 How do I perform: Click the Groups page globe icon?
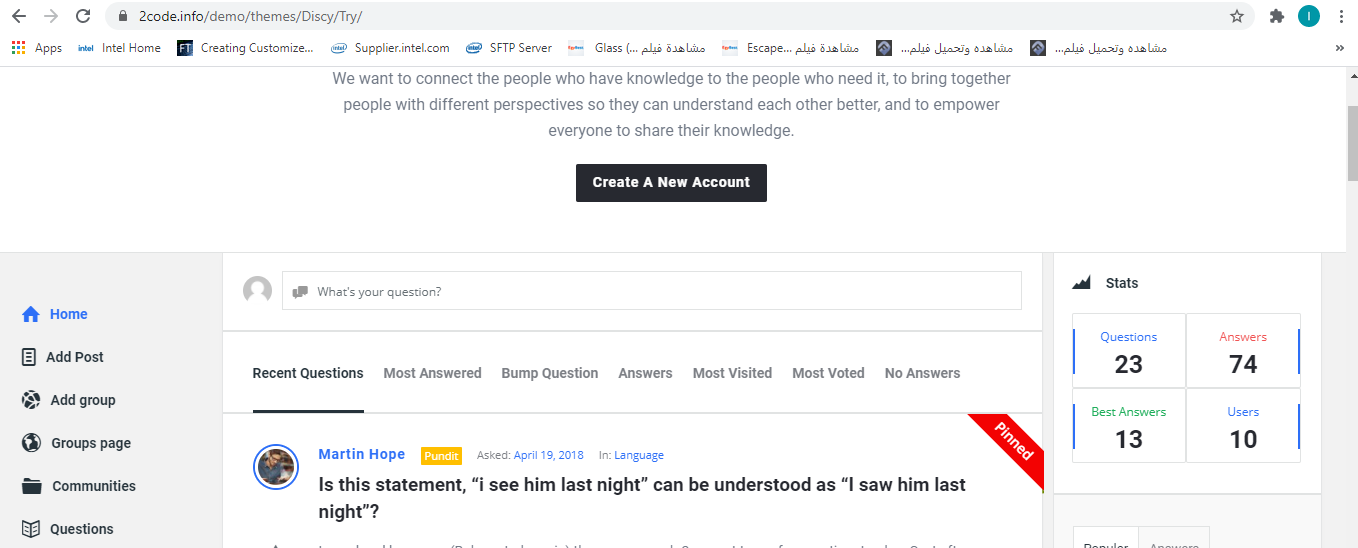[32, 443]
